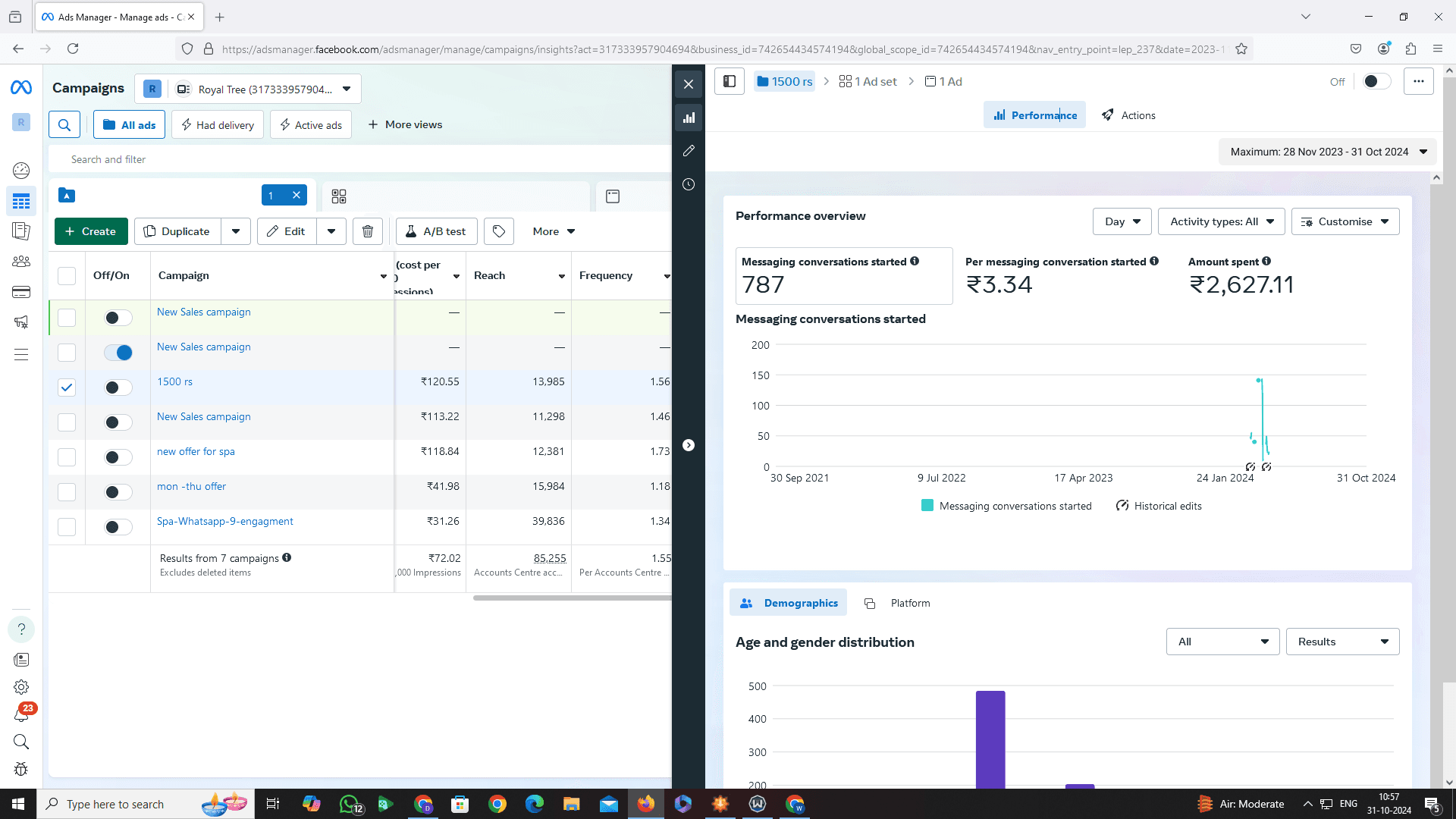Click the 'Create' campaign button
This screenshot has width=1456, height=819.
tap(91, 231)
